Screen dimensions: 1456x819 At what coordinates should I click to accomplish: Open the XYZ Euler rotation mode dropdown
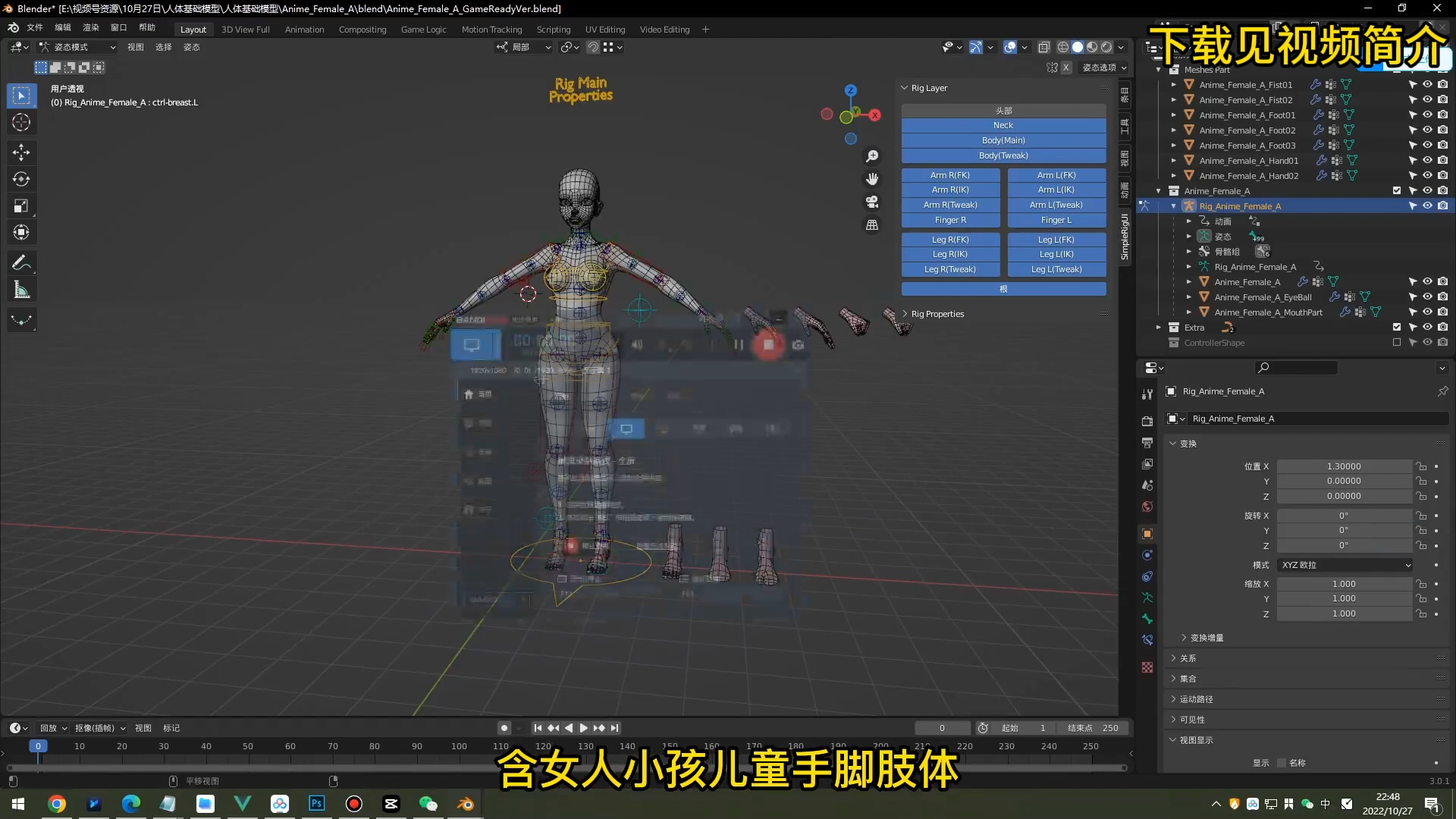click(1345, 565)
